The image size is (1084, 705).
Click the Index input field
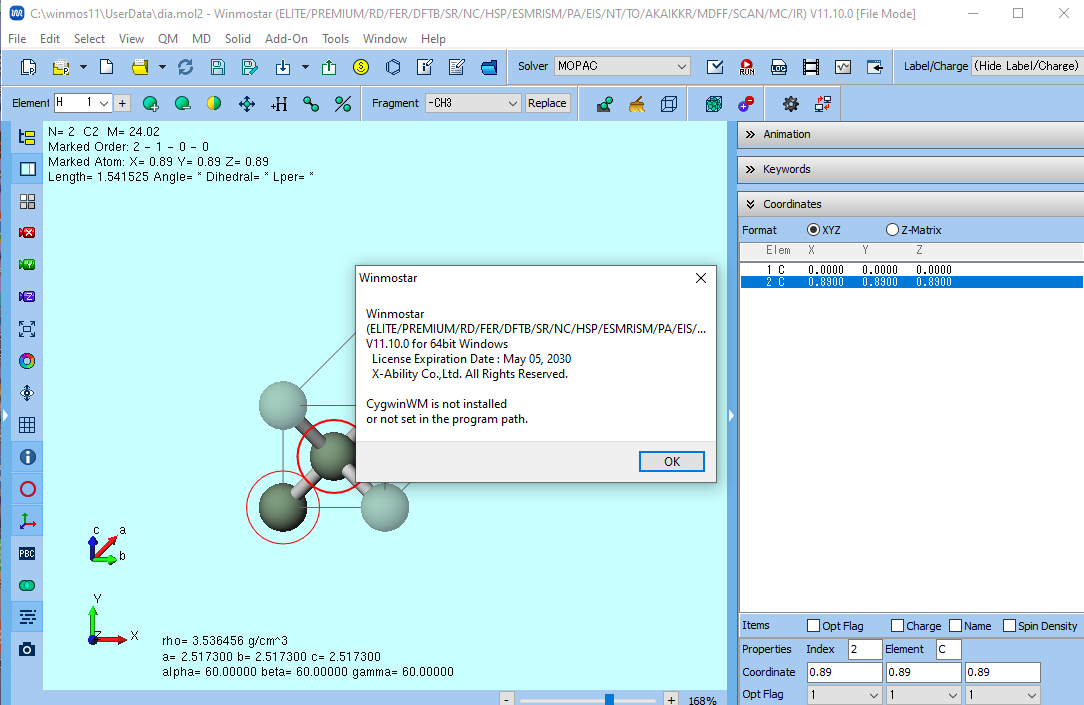coord(865,649)
